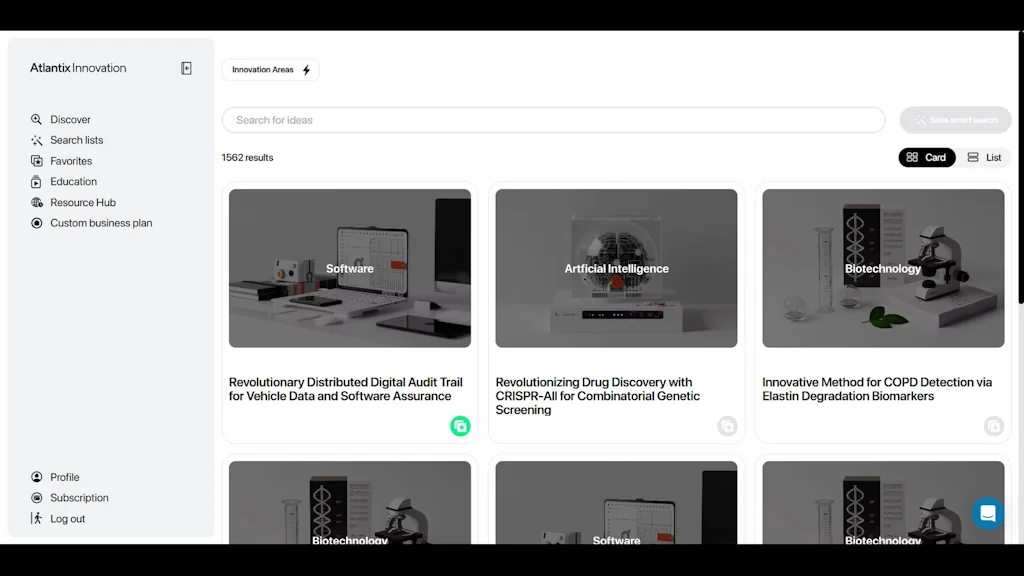Open the CRISPR Drug Discovery card thumbnail
The height and width of the screenshot is (576, 1024).
(x=616, y=267)
